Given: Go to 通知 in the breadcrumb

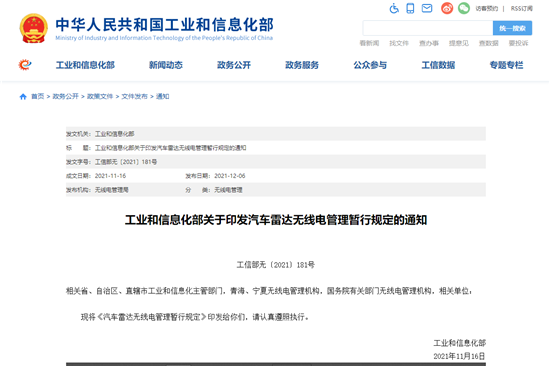Looking at the screenshot, I should [162, 97].
